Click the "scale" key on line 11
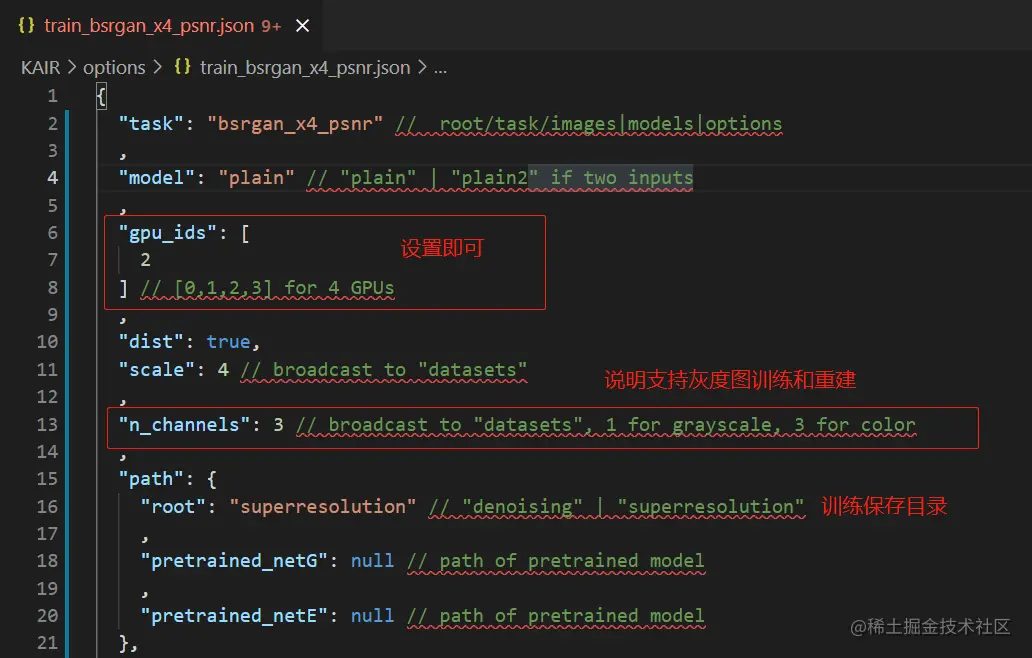This screenshot has height=658, width=1032. (x=156, y=369)
